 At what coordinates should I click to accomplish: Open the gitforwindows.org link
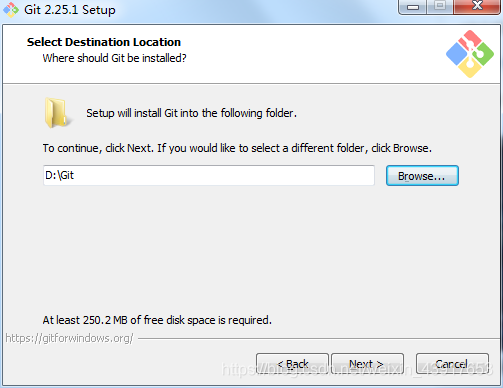(x=69, y=338)
